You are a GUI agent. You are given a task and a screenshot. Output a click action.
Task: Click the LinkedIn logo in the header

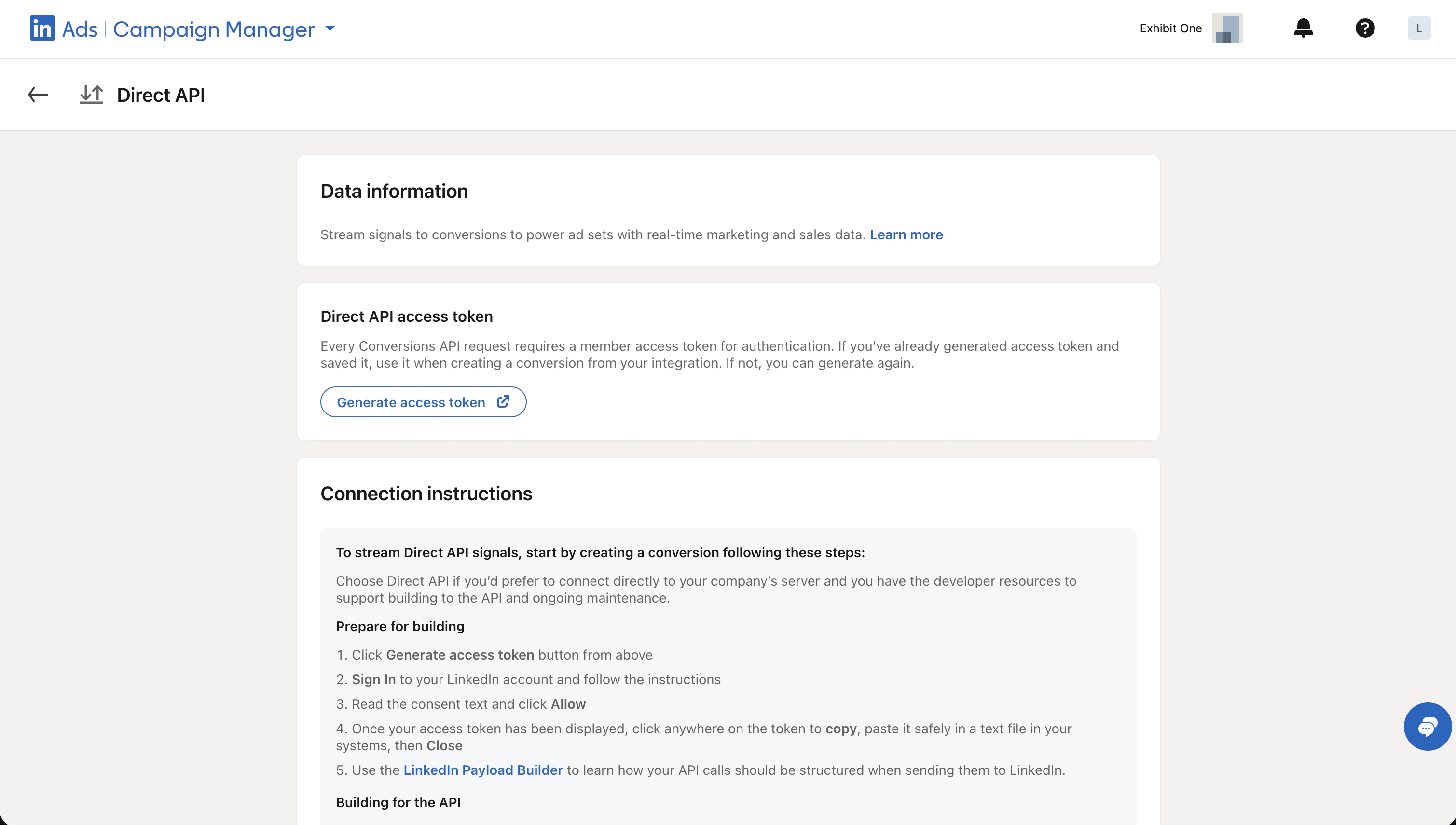point(42,28)
